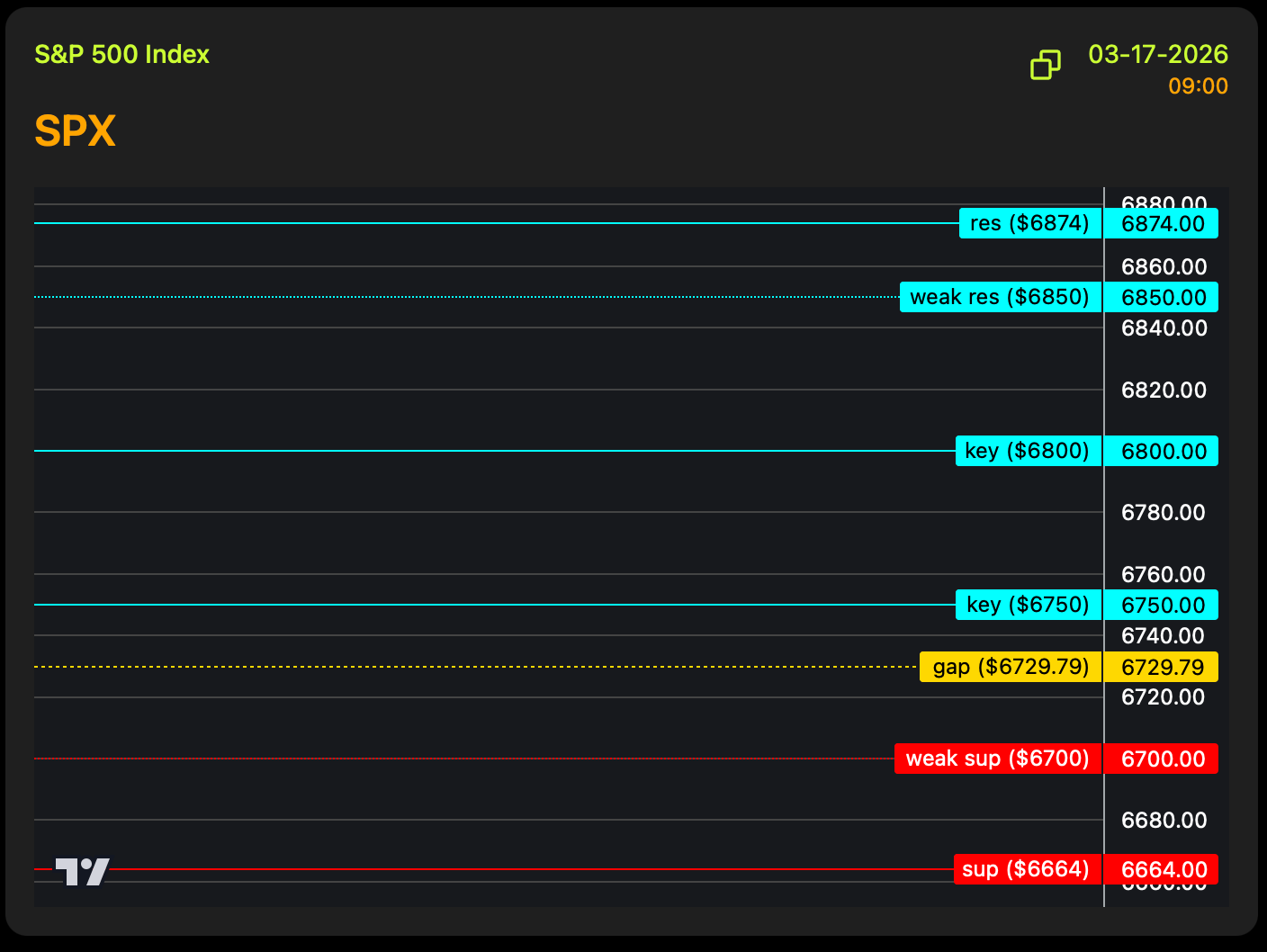
Task: Select the res ($6874) level label
Action: tap(1030, 223)
